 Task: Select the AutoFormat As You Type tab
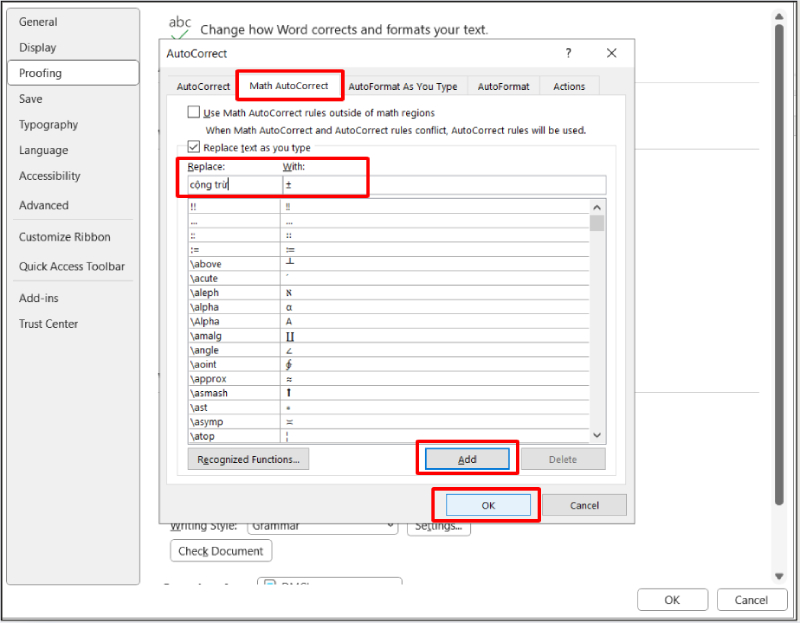tap(402, 87)
